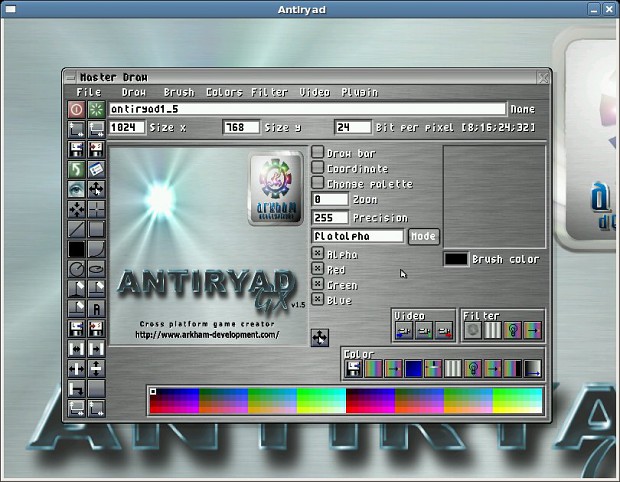Select the text tool marked A
The image size is (620, 482).
(96, 309)
